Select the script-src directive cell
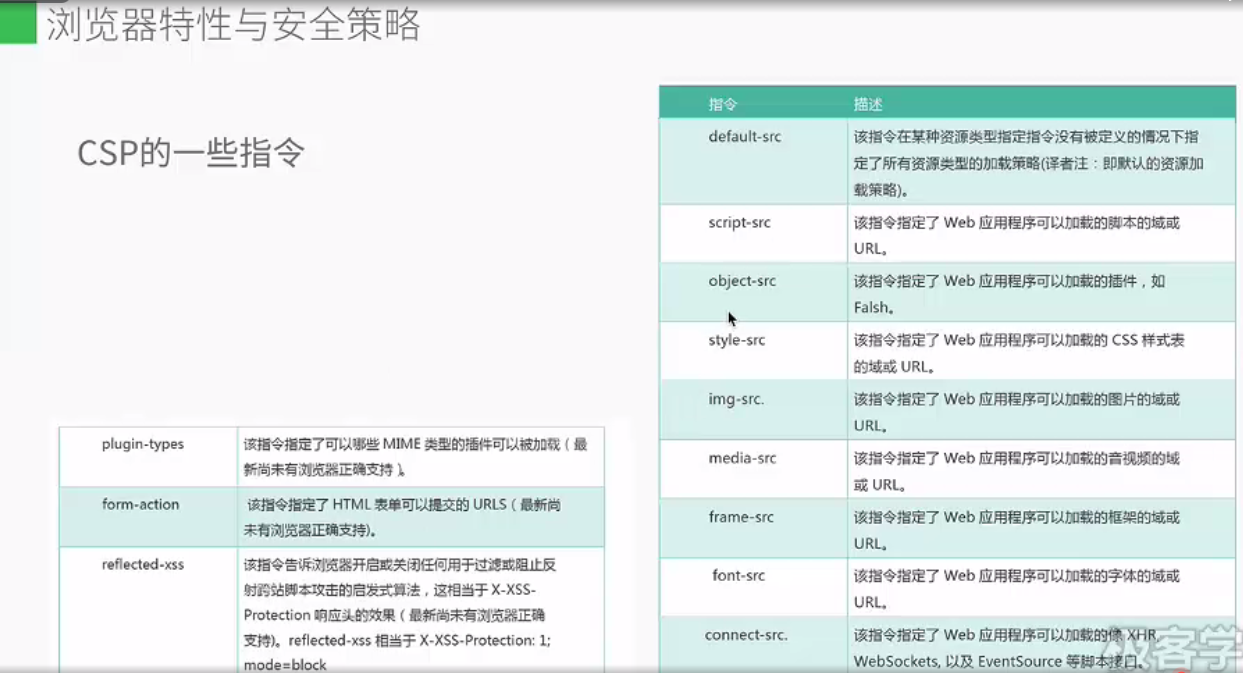This screenshot has width=1243, height=673. click(739, 223)
